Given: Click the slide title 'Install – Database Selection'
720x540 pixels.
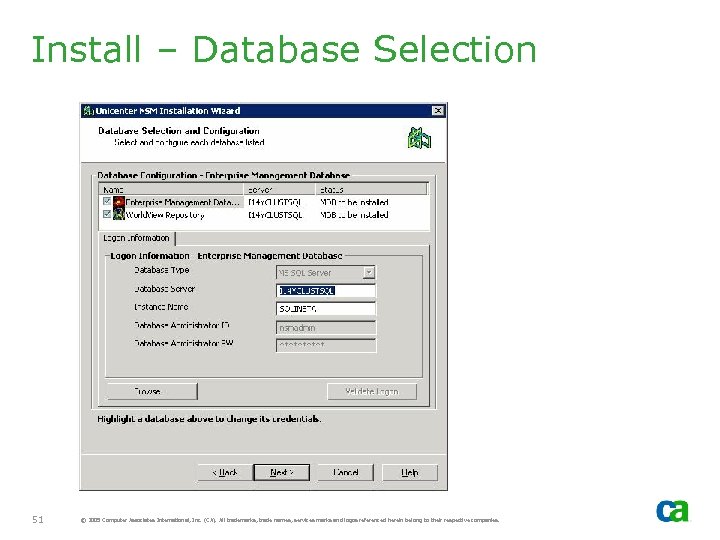Looking at the screenshot, I should point(284,49).
